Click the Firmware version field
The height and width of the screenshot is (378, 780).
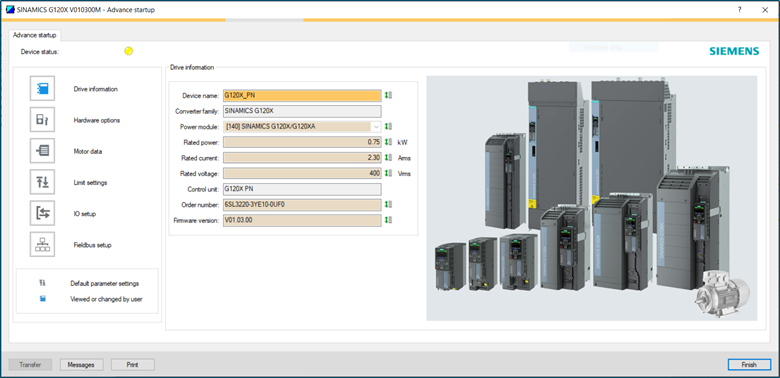[x=302, y=220]
